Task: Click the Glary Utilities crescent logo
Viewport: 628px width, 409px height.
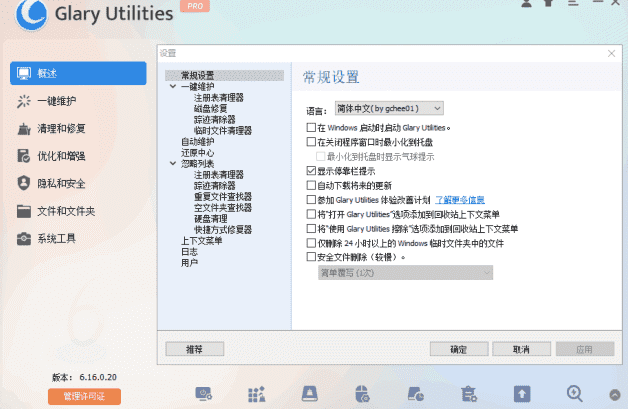Action: [31, 14]
